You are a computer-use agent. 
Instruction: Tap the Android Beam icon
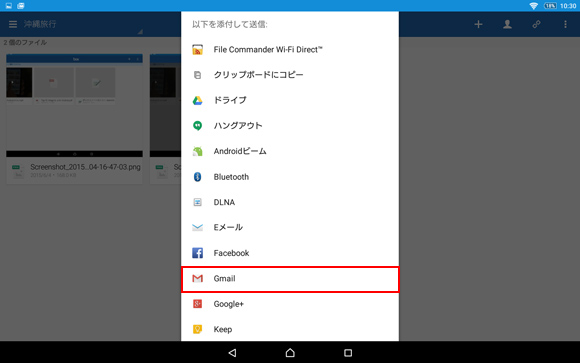tap(198, 151)
